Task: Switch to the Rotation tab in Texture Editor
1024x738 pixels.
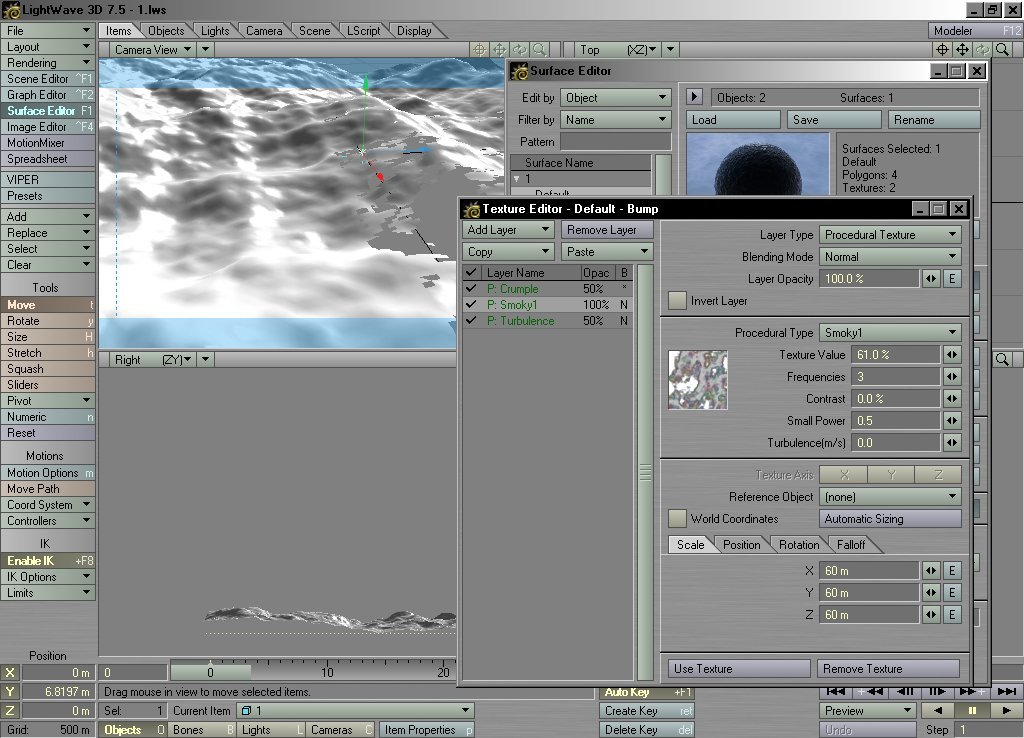Action: point(799,545)
